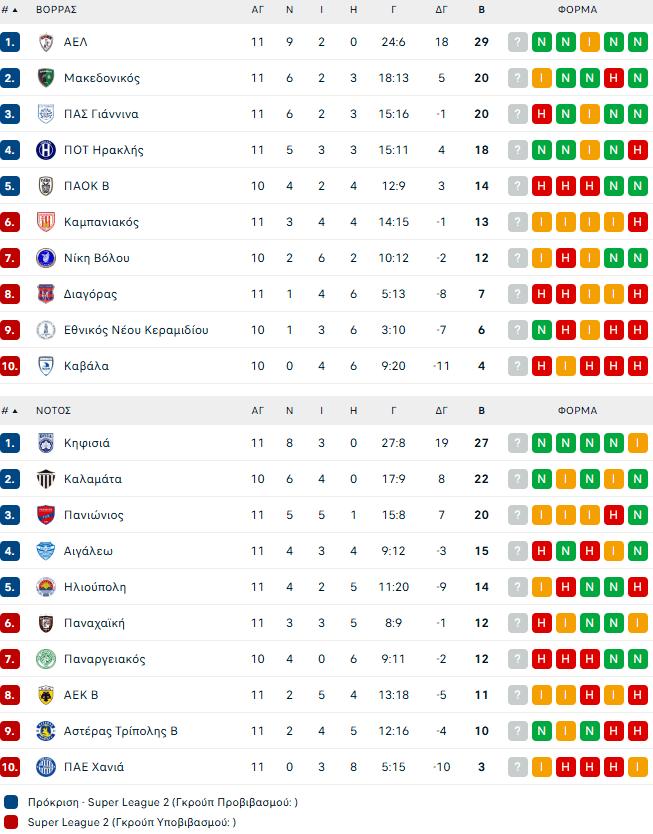653x834 pixels.
Task: Click the ΝΟΤΟΣ group header label
Action: click(53, 410)
